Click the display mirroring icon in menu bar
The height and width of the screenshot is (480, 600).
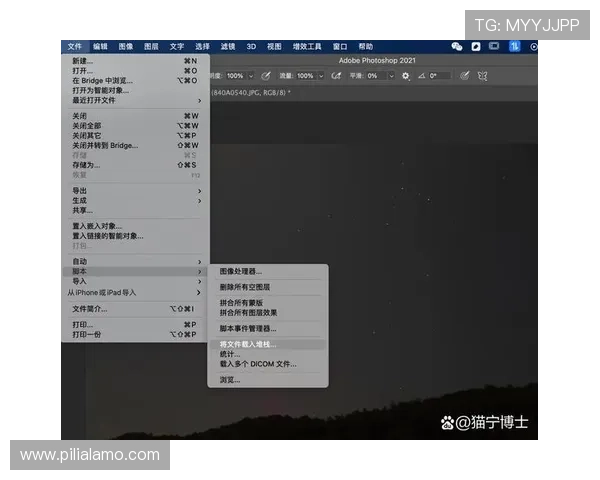coord(494,46)
